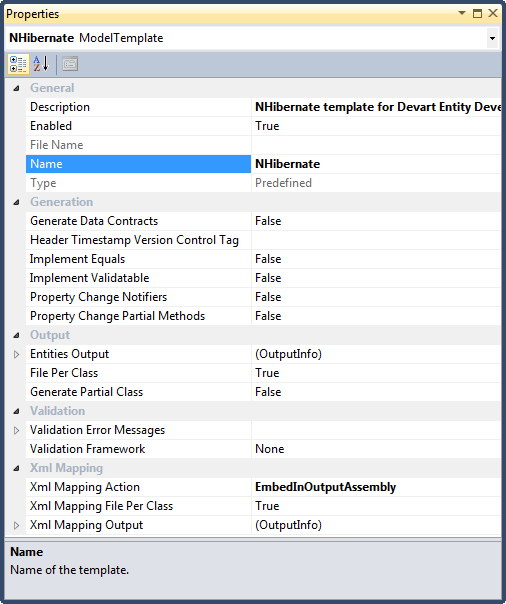
Task: Open the Property Pages icon
Action: 70,64
